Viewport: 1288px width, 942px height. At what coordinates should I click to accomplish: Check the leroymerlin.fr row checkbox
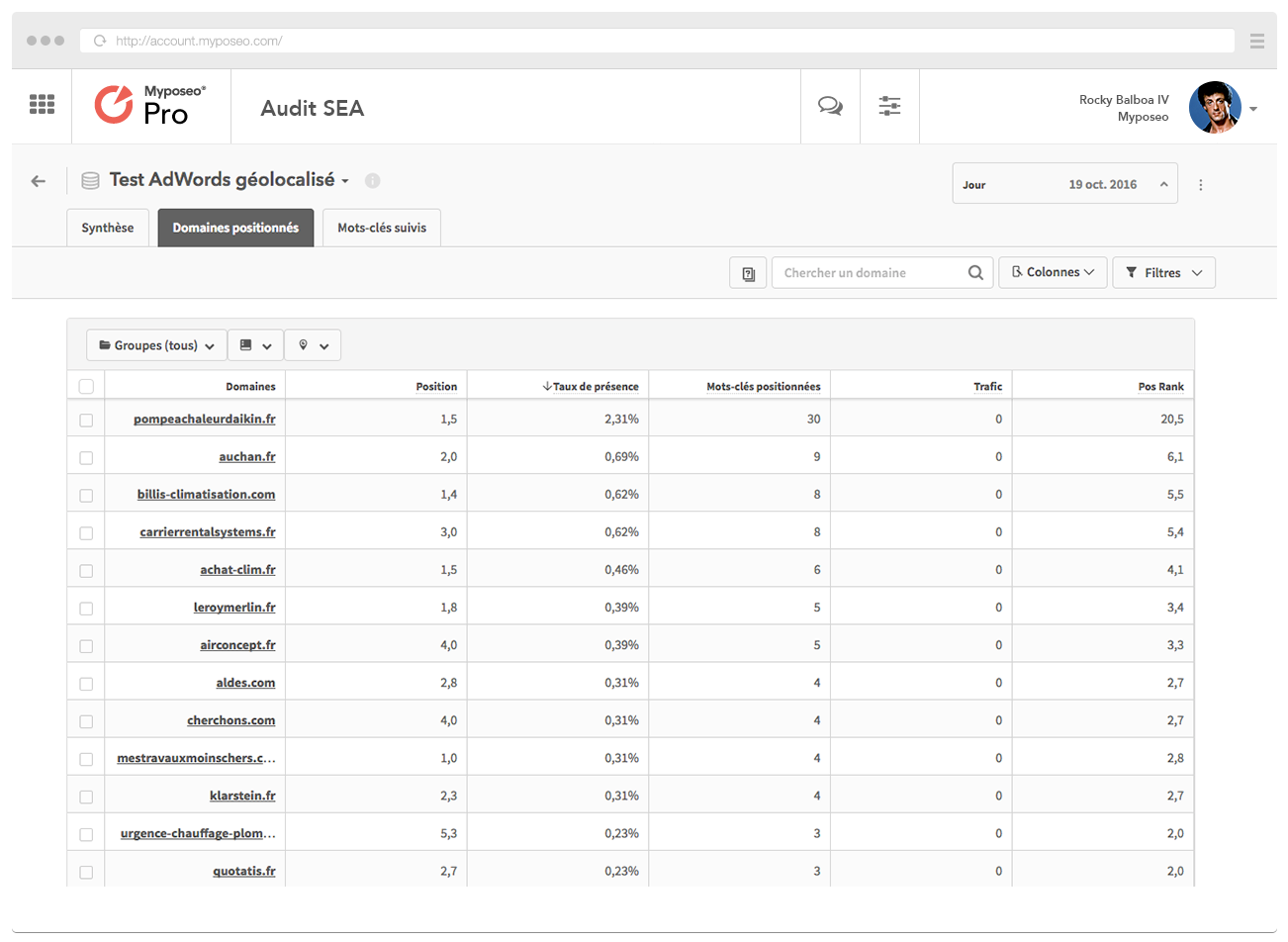pos(86,609)
